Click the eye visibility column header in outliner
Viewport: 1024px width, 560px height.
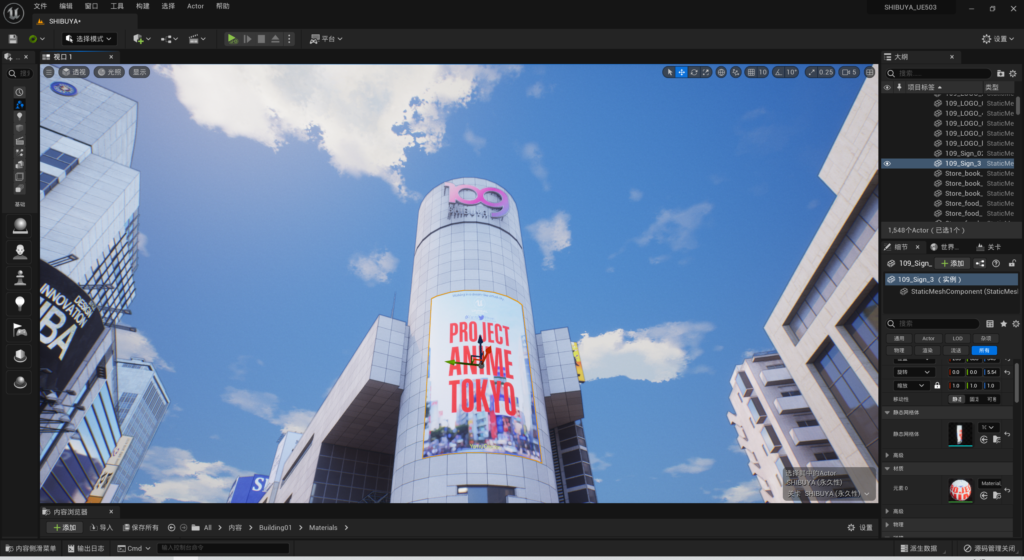(x=887, y=87)
